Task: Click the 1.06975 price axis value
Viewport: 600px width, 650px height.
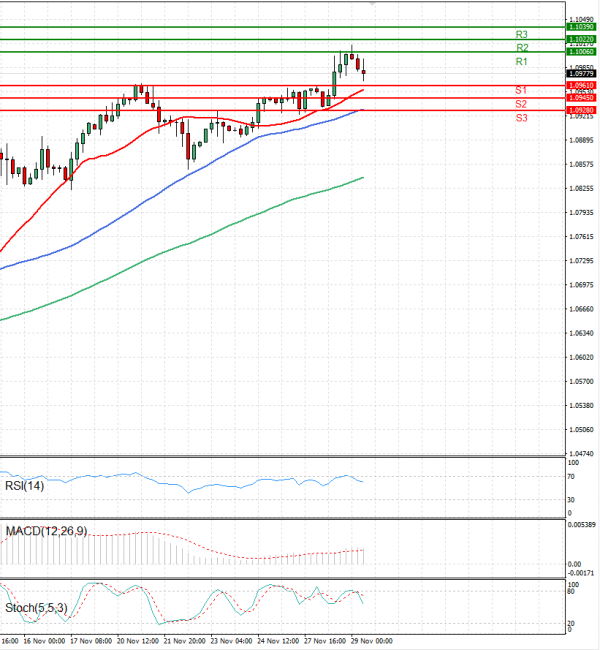Action: pos(581,285)
